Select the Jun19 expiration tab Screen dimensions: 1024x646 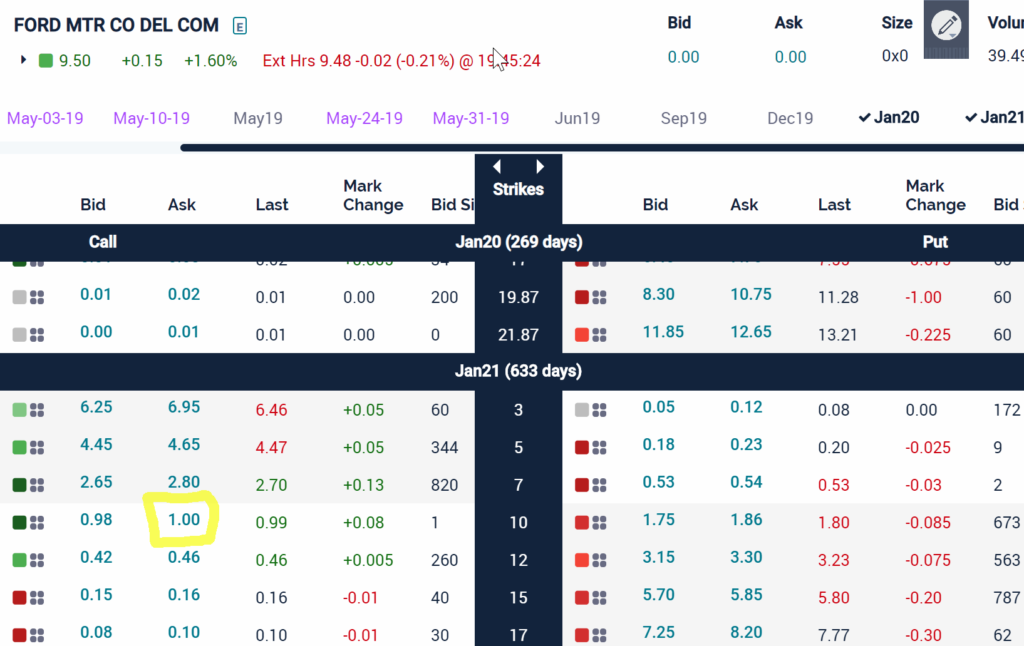[577, 119]
